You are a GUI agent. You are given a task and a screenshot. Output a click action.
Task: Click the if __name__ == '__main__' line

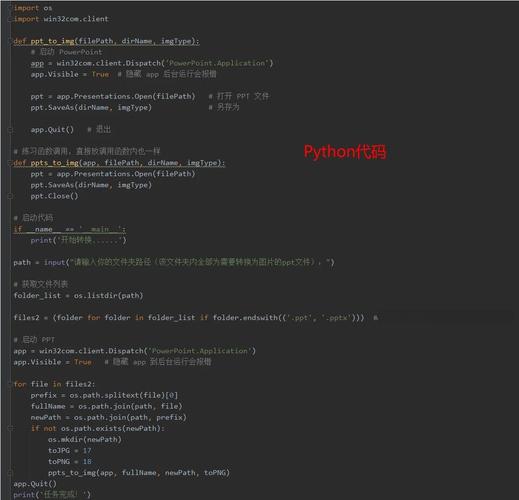coord(70,229)
